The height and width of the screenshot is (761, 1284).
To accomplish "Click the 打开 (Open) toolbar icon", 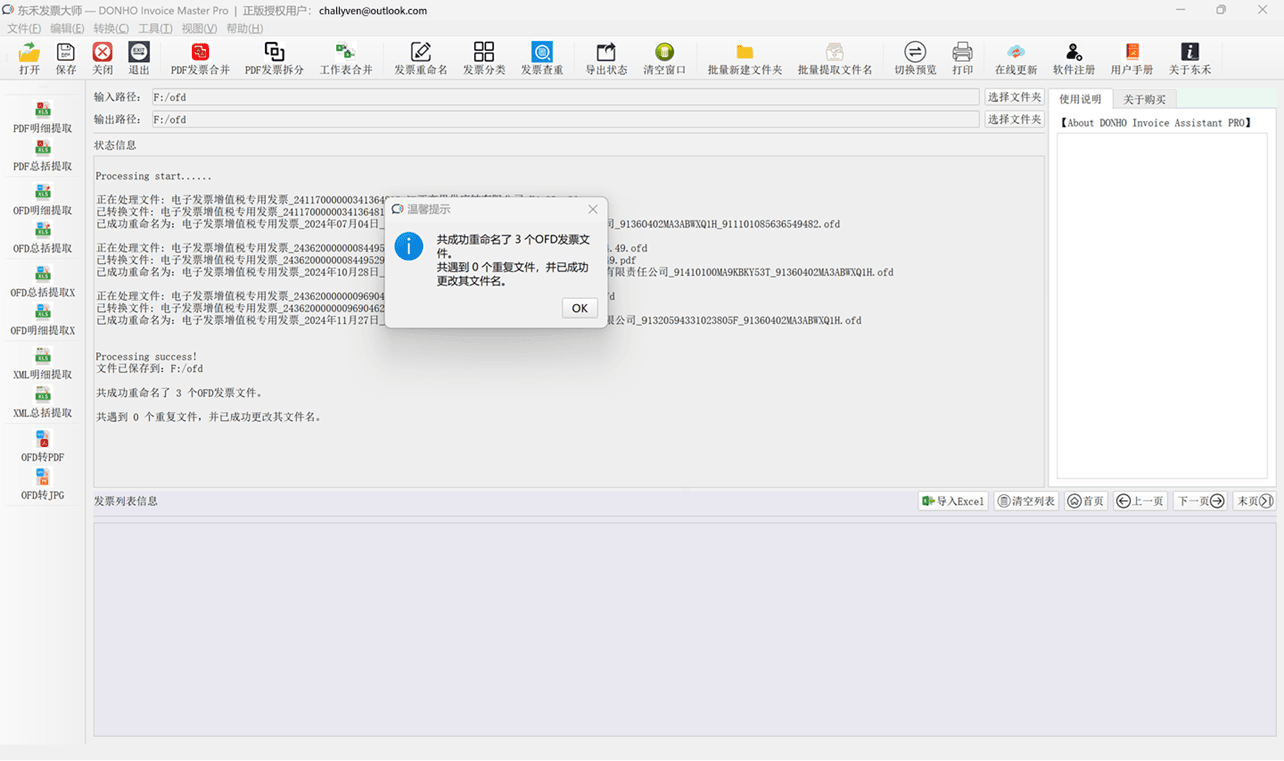I will (x=29, y=58).
